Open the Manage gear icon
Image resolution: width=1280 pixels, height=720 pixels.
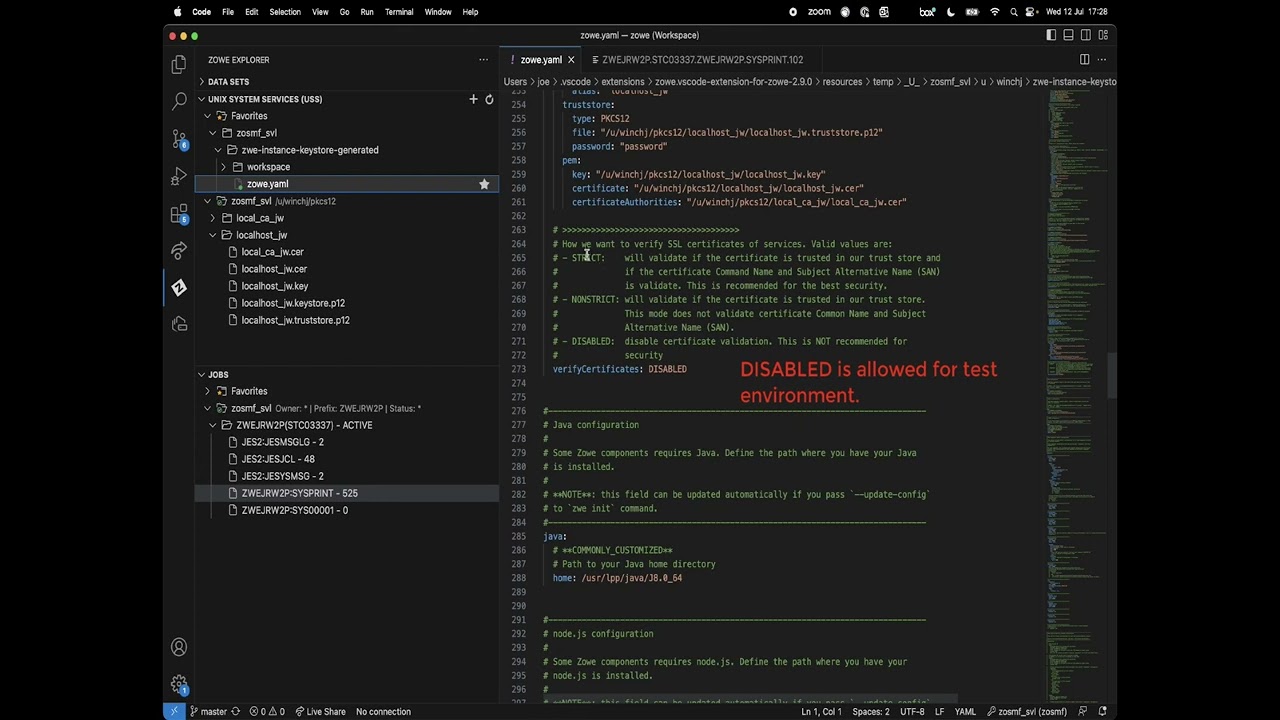pyautogui.click(x=179, y=685)
